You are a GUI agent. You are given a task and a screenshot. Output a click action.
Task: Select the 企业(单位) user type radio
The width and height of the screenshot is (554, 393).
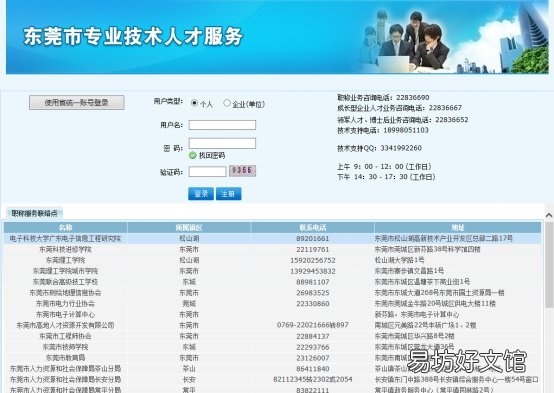(227, 103)
